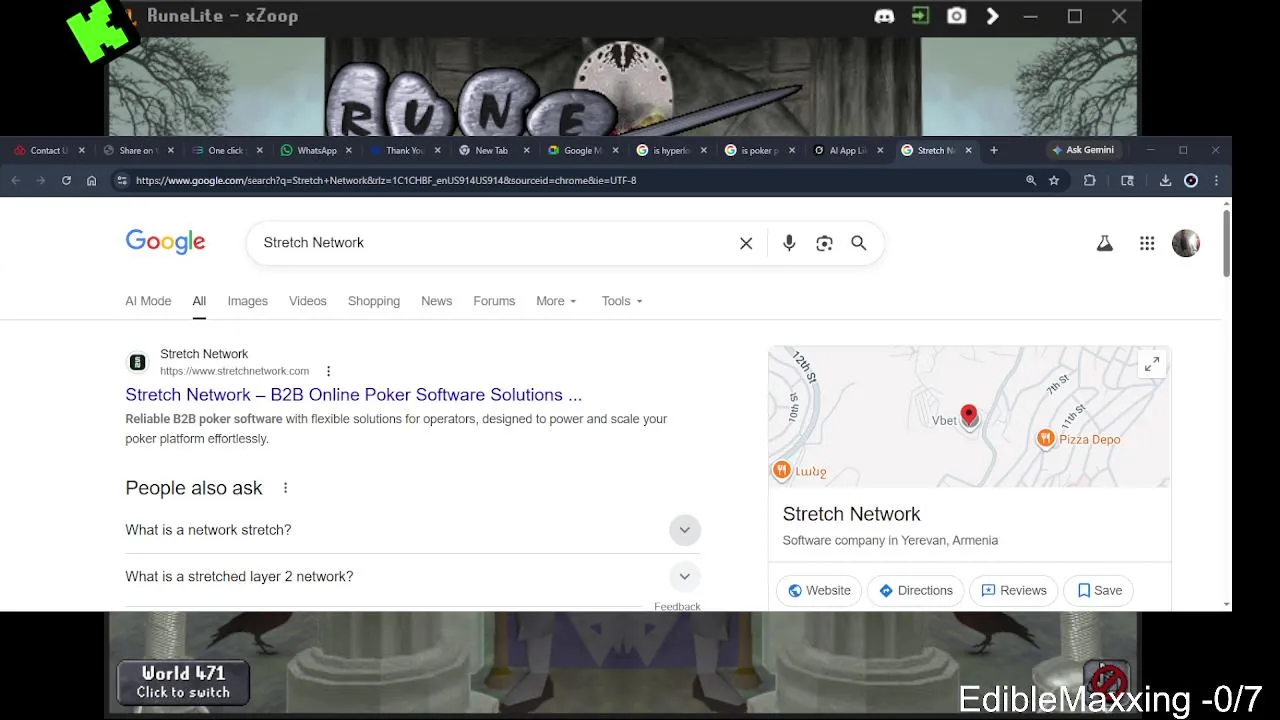
Task: Open People also ask options menu
Action: point(285,488)
